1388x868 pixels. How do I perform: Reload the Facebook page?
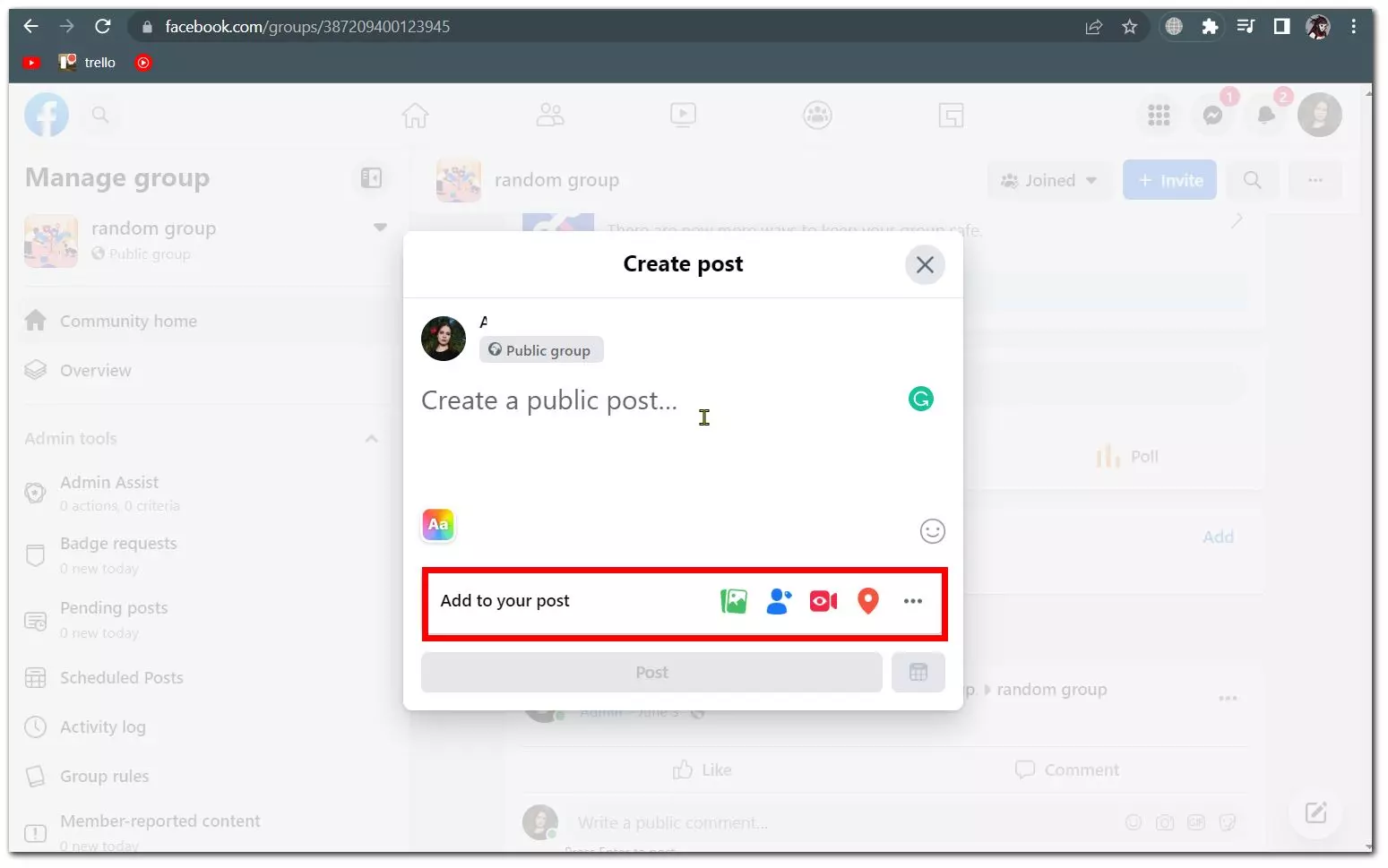103,27
